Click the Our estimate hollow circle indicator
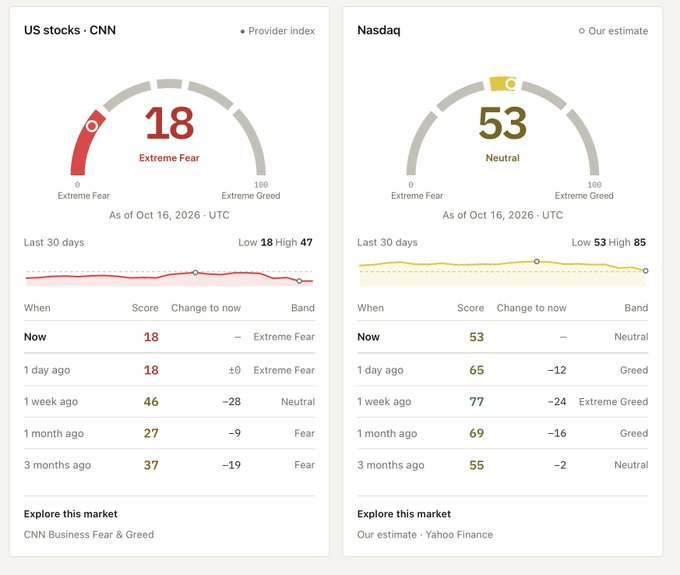The image size is (680, 575). pos(582,31)
